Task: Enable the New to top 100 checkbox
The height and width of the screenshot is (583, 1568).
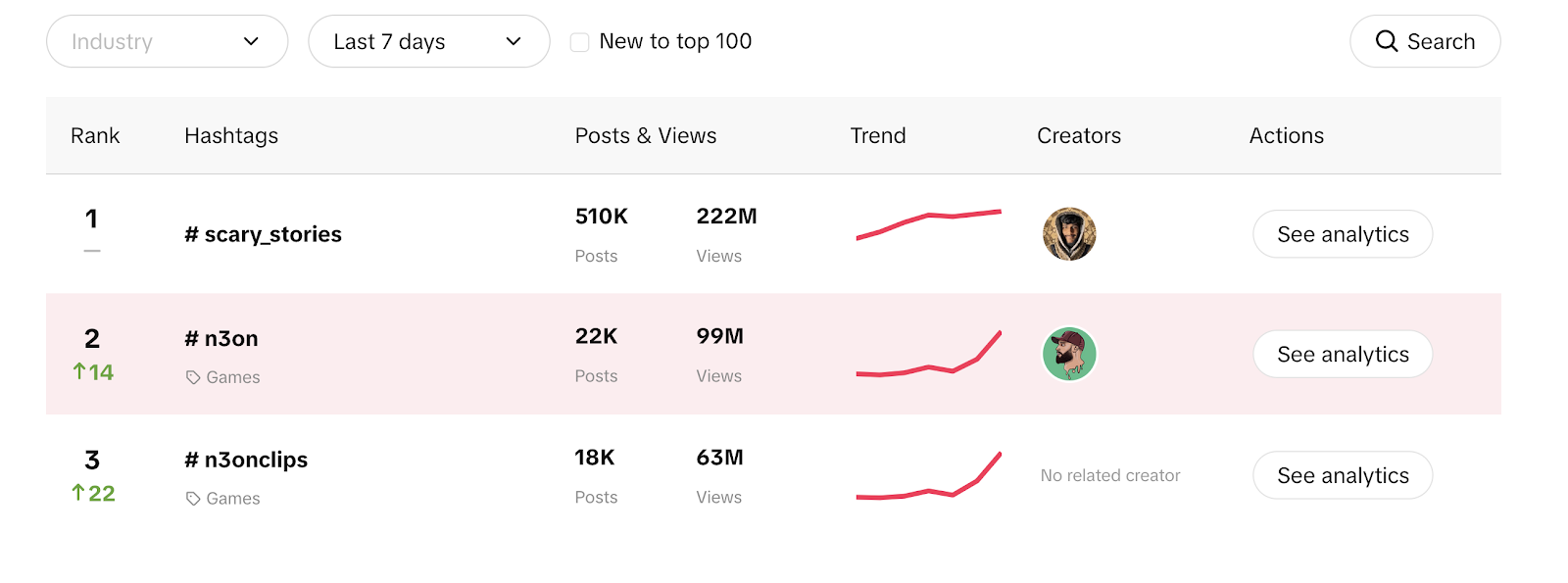Action: tap(579, 42)
